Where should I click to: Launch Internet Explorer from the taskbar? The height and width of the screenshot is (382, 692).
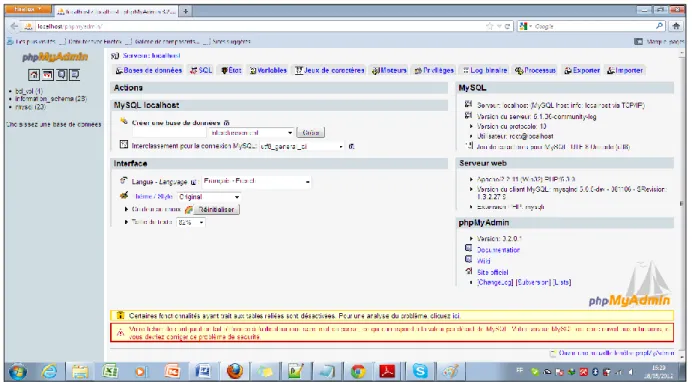[49, 371]
